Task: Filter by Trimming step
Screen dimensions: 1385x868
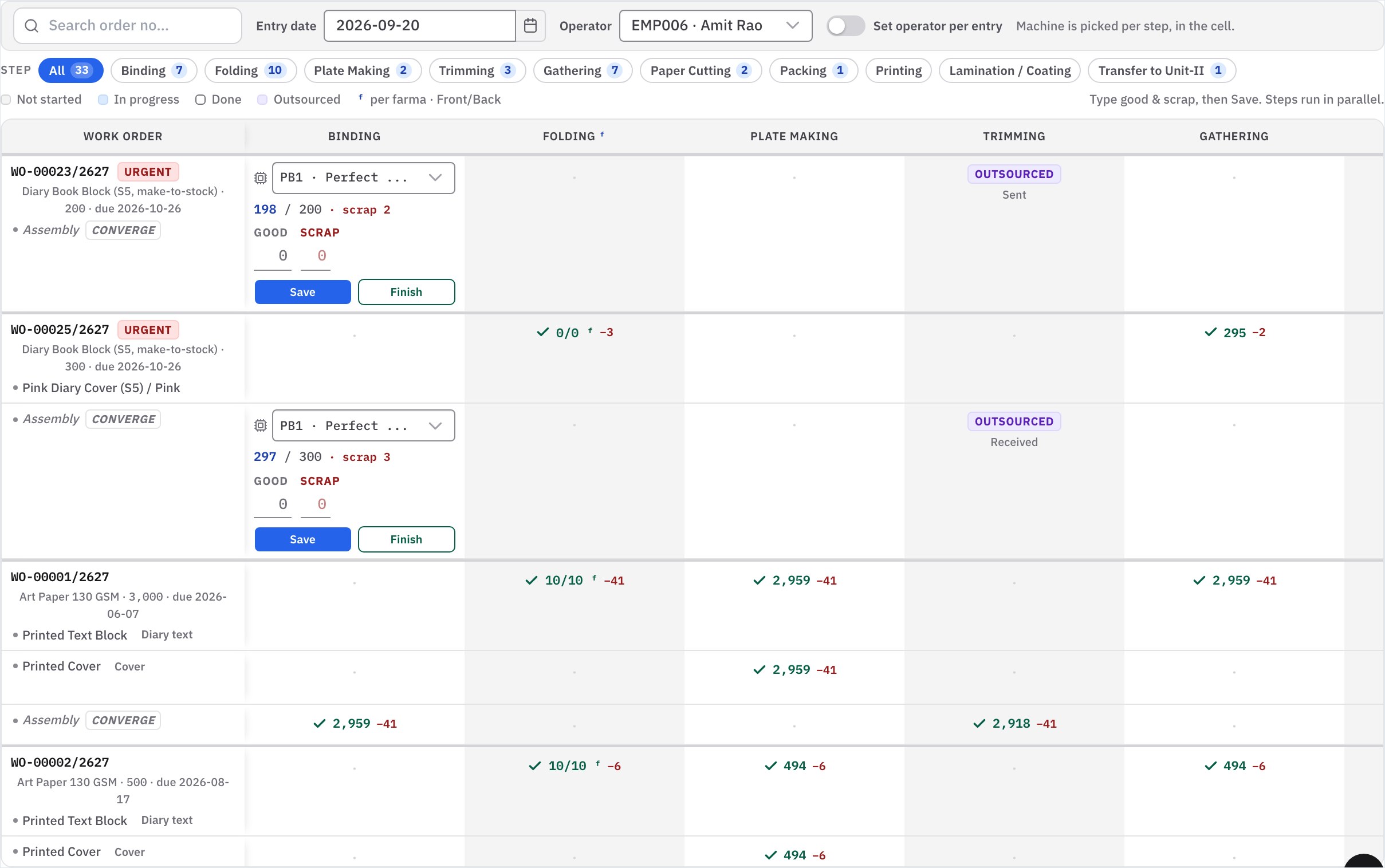Action: pos(477,70)
